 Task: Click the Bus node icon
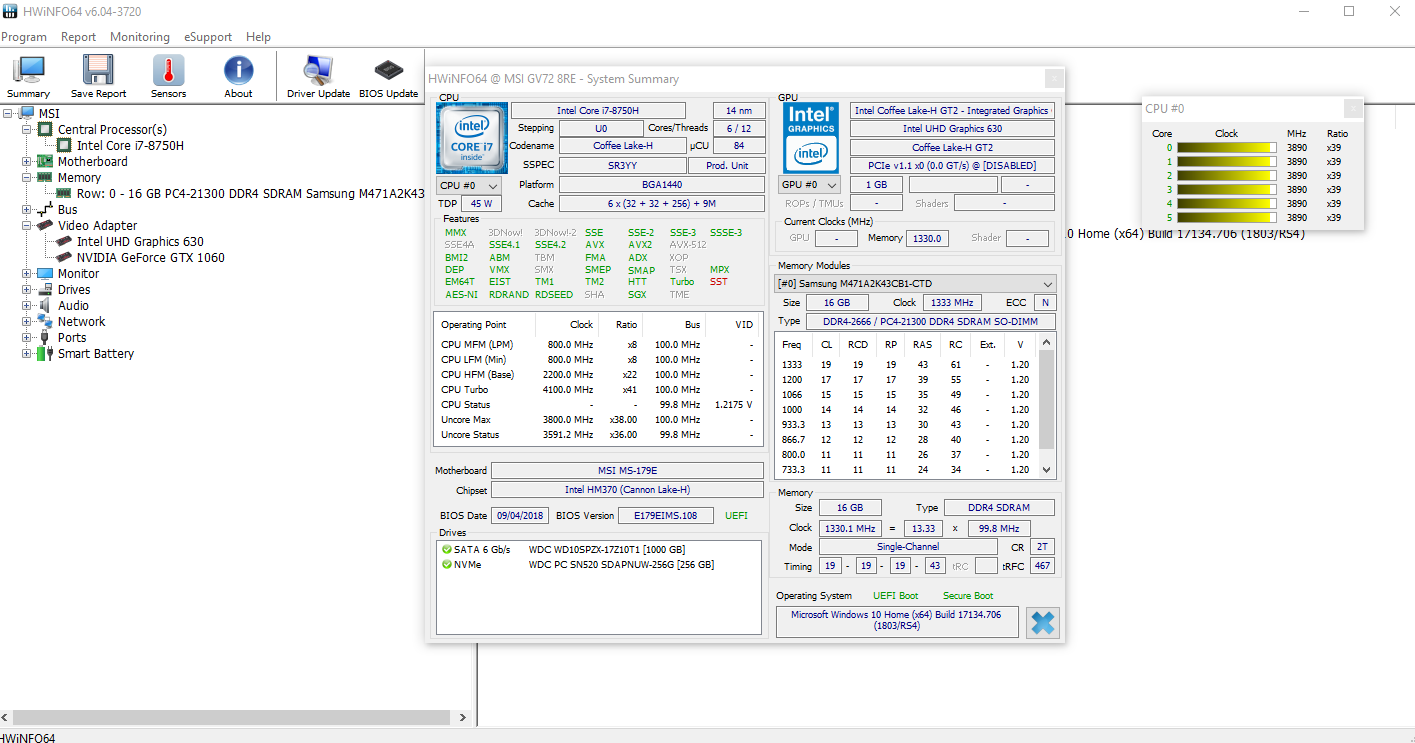[44, 209]
